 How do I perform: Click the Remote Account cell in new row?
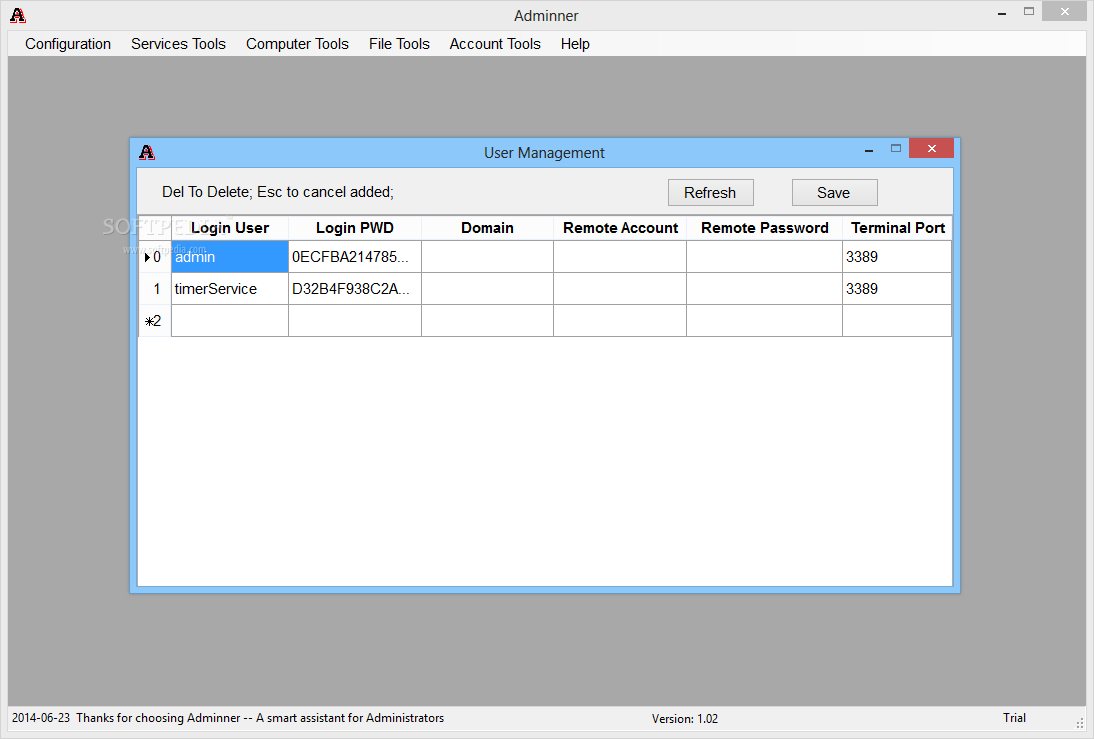pyautogui.click(x=620, y=321)
